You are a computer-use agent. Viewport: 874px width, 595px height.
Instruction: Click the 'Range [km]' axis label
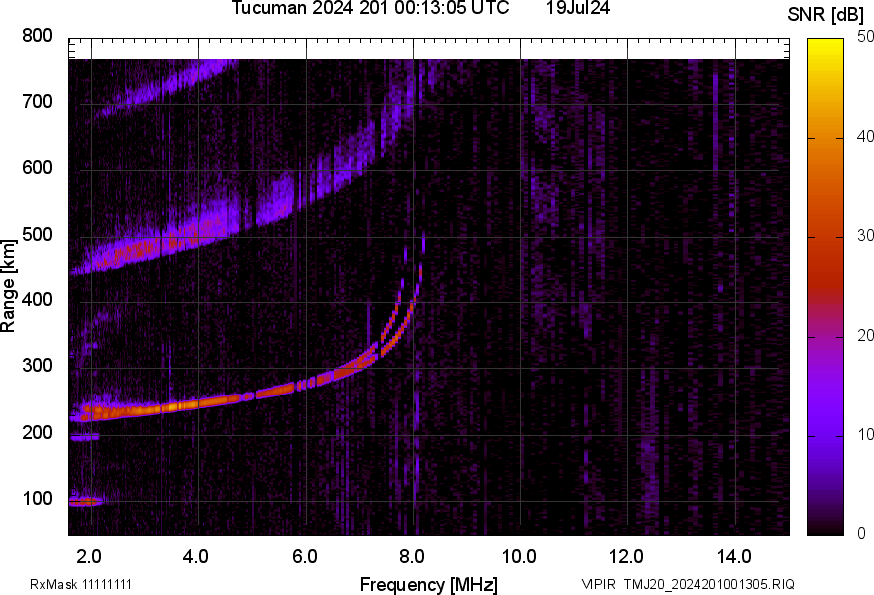8,287
